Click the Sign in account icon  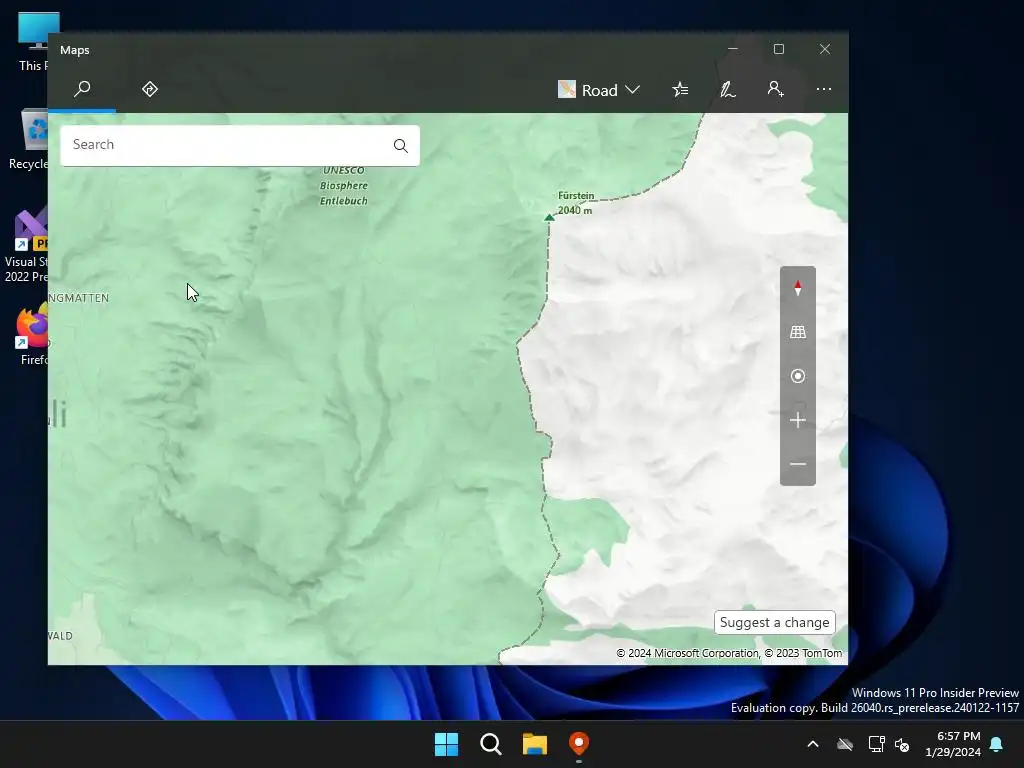(775, 89)
